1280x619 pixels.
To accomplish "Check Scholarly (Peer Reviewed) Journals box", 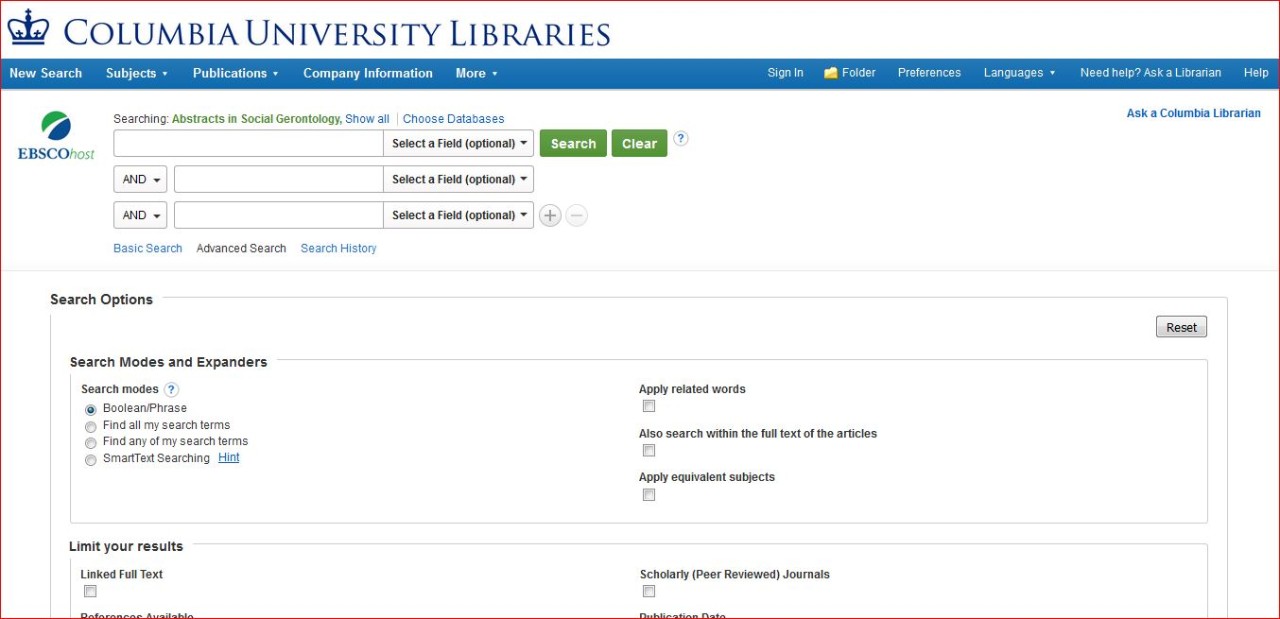I will coord(649,591).
